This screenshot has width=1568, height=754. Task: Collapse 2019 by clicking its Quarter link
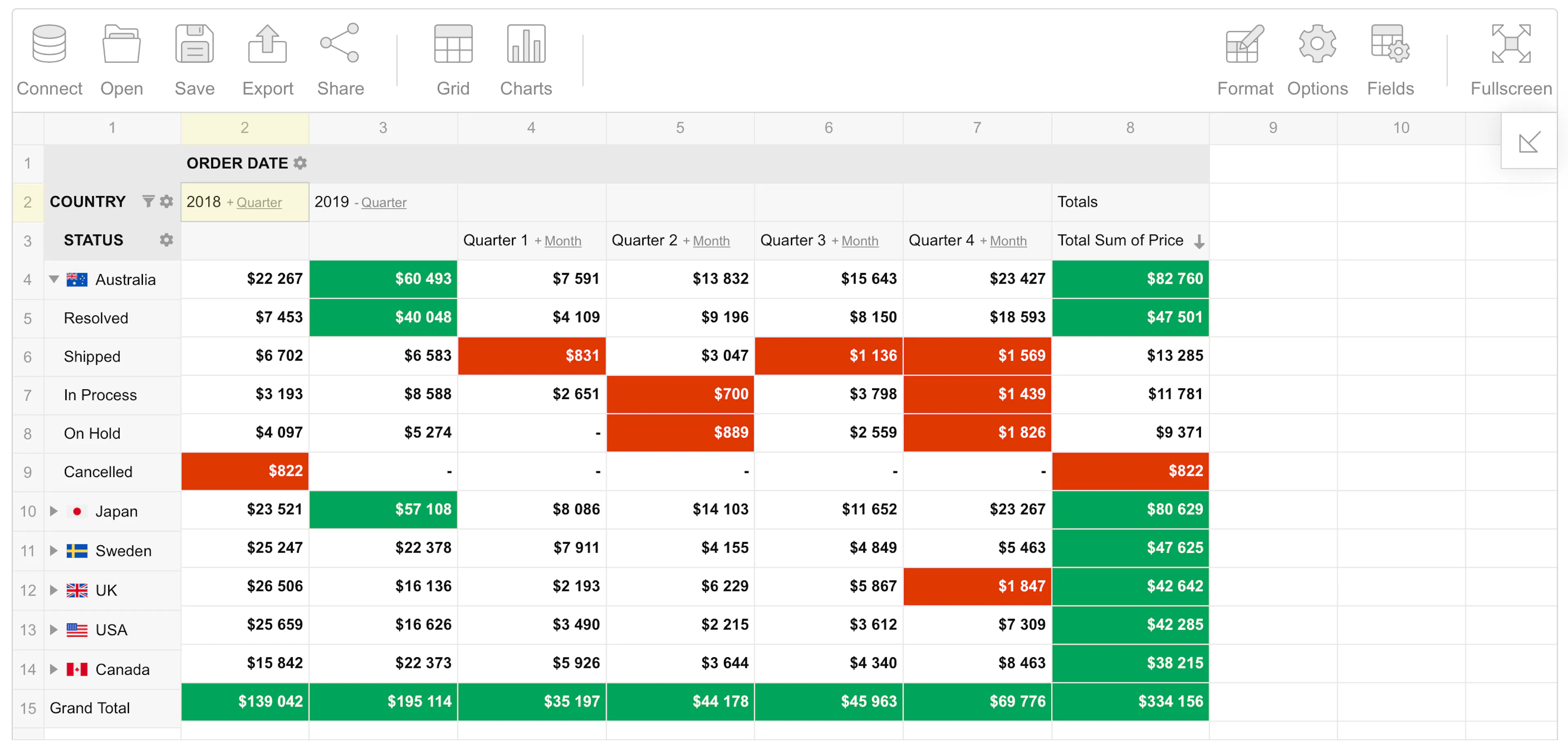[x=383, y=203]
